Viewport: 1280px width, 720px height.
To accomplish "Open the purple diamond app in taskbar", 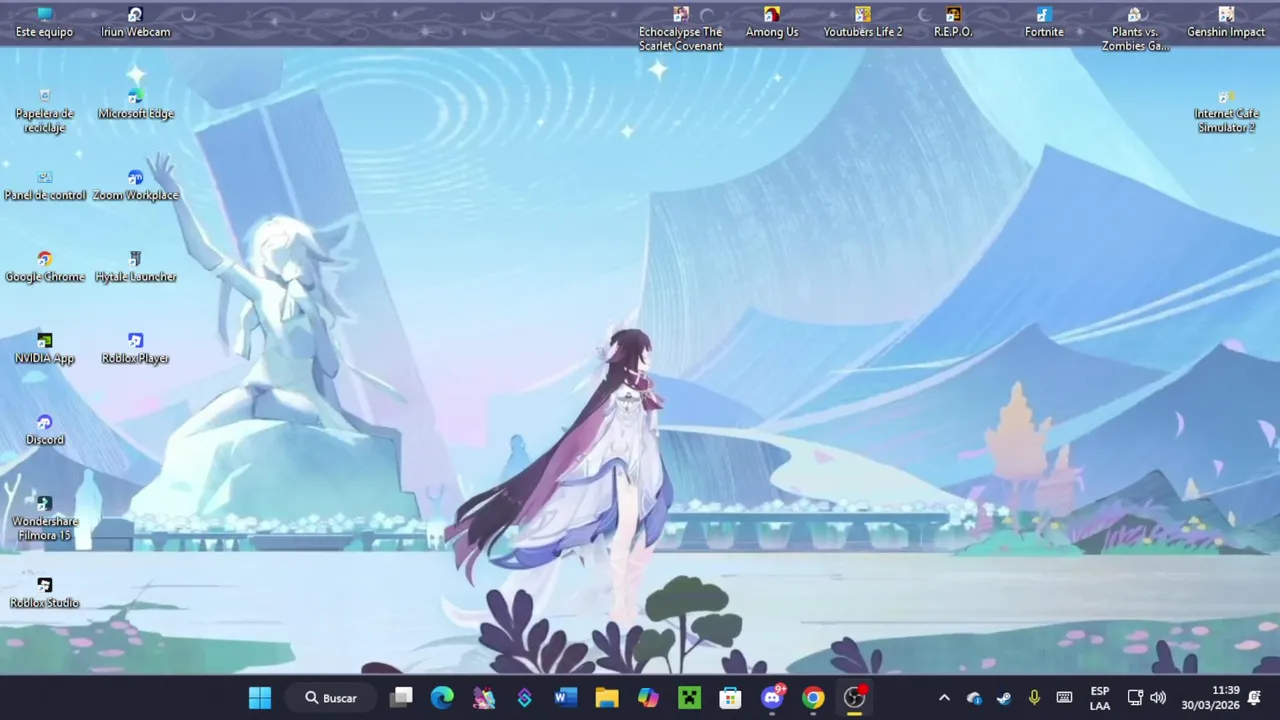I will 525,698.
